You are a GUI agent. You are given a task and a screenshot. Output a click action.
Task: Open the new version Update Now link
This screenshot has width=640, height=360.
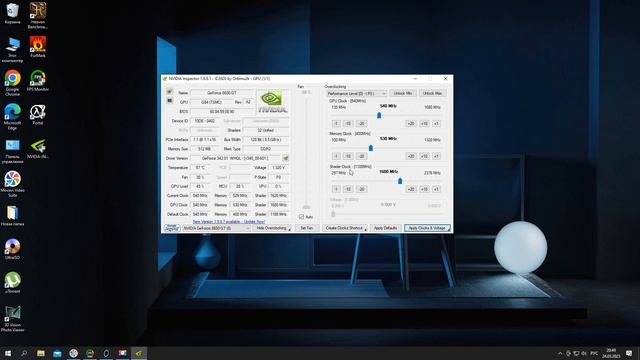point(229,222)
